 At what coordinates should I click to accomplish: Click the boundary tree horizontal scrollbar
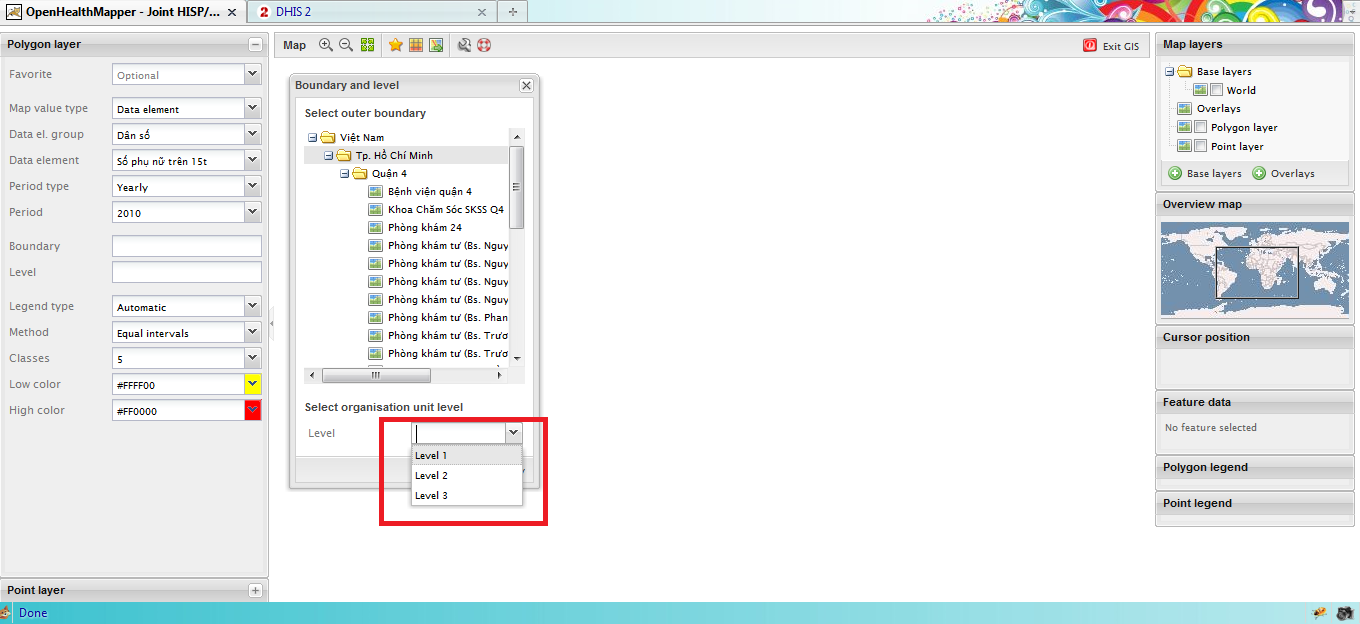[x=377, y=376]
